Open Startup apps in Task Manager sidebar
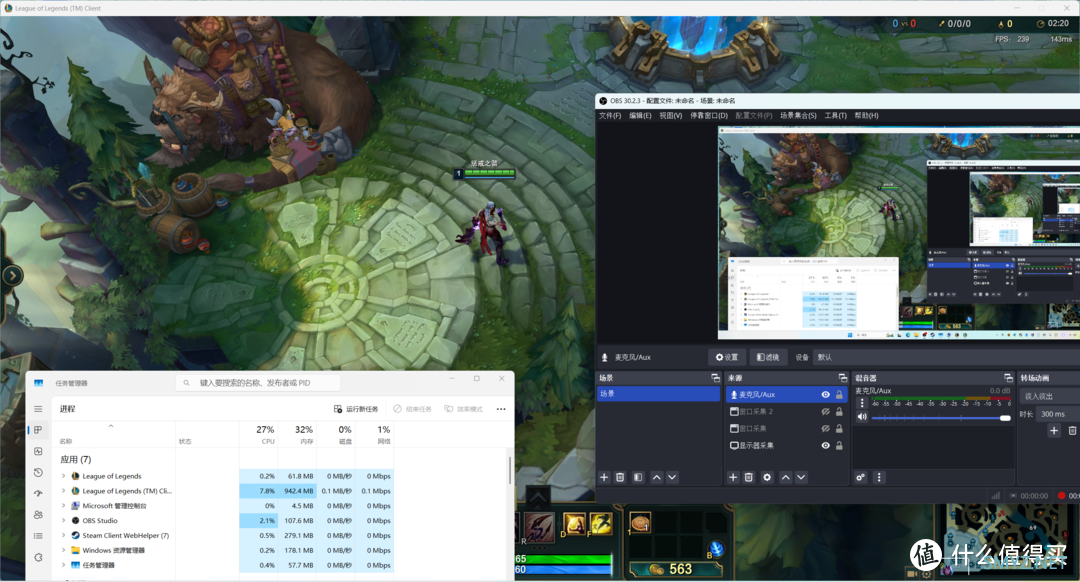This screenshot has width=1080, height=582. pos(39,493)
